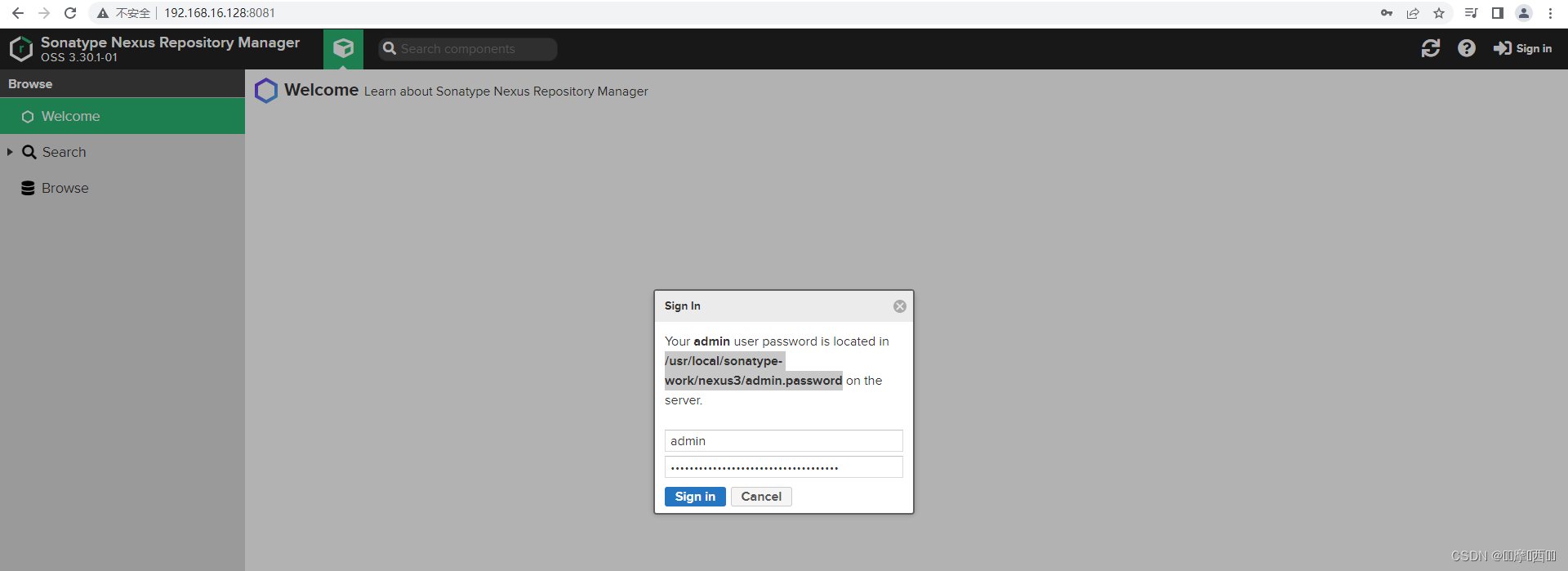Click the Search components field
The image size is (1568, 571).
coord(468,49)
